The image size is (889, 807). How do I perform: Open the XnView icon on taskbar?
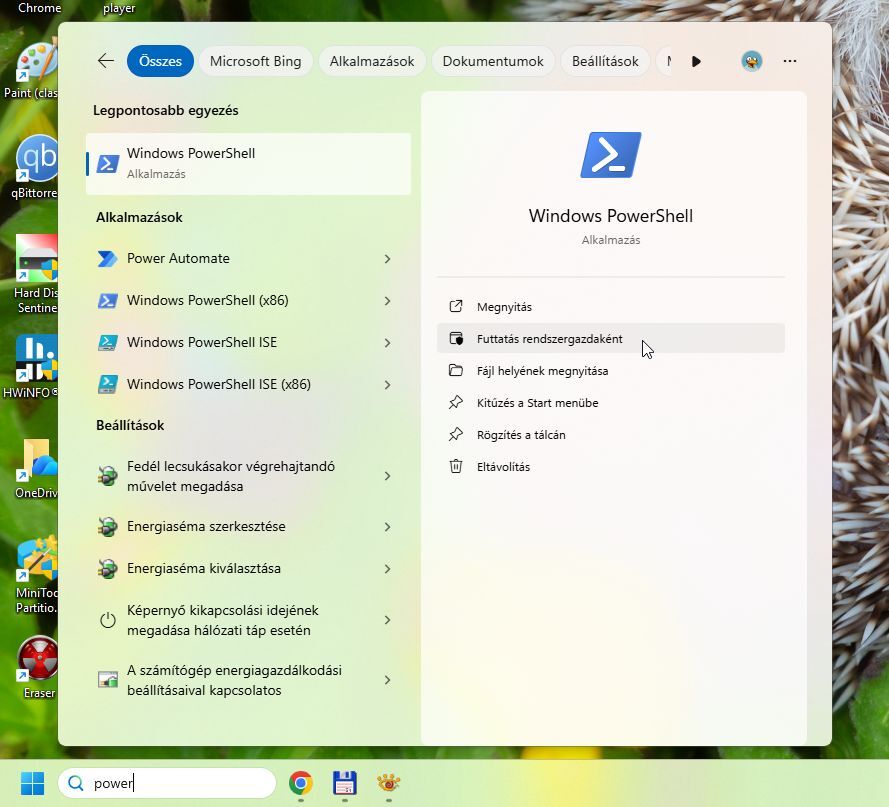coord(388,783)
